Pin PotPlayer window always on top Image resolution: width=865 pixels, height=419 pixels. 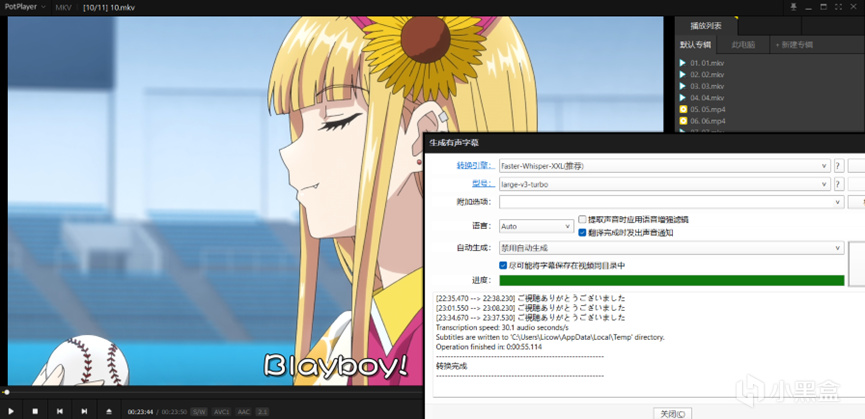click(x=794, y=7)
